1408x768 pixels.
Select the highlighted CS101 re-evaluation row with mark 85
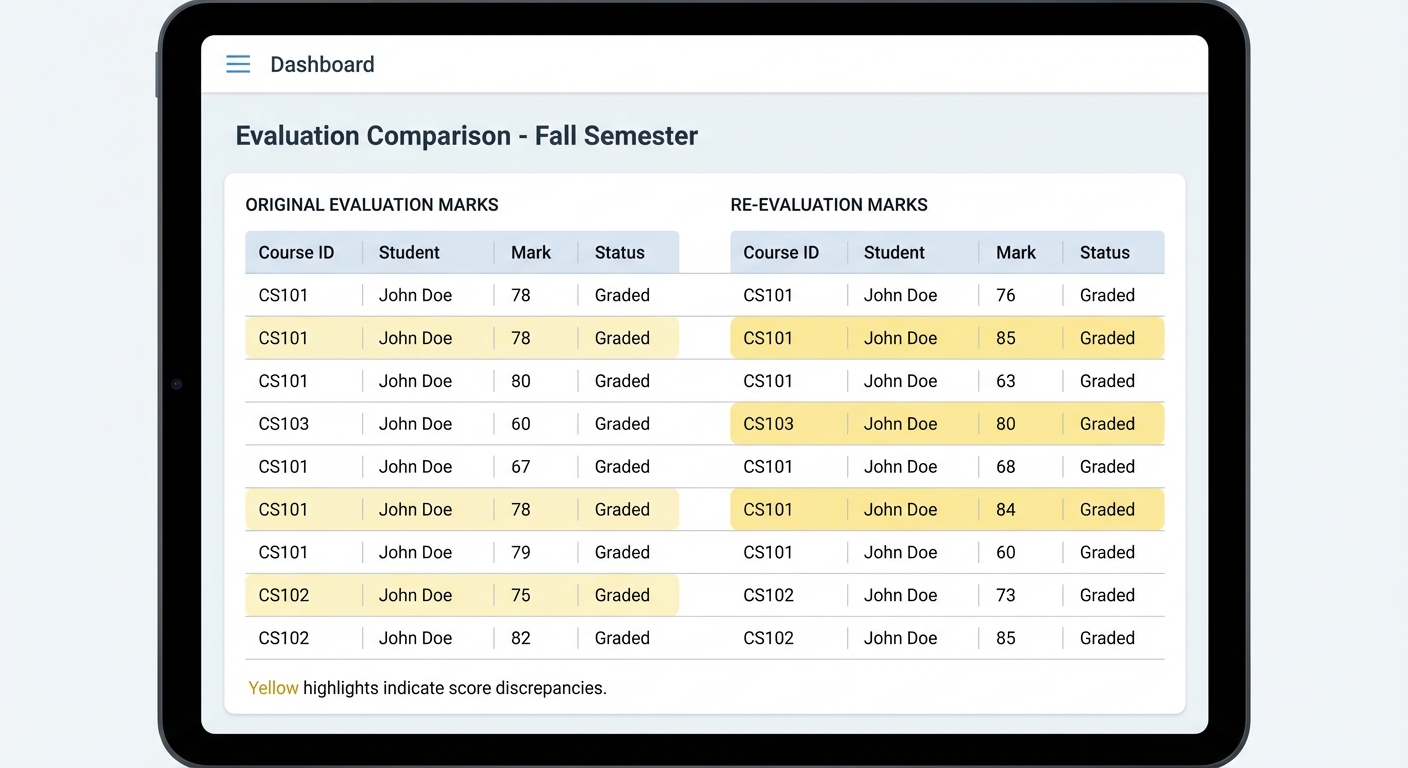[946, 337]
